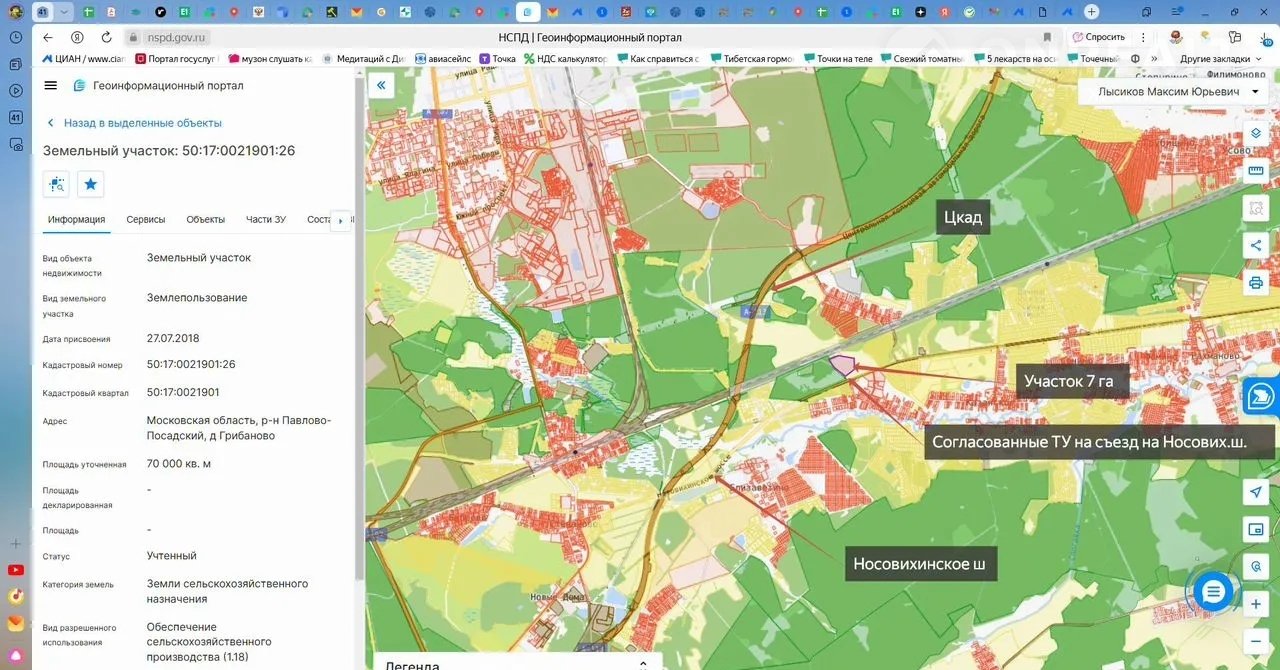This screenshot has width=1280, height=670.
Task: Add the land plot to favorites with star
Action: [x=91, y=184]
